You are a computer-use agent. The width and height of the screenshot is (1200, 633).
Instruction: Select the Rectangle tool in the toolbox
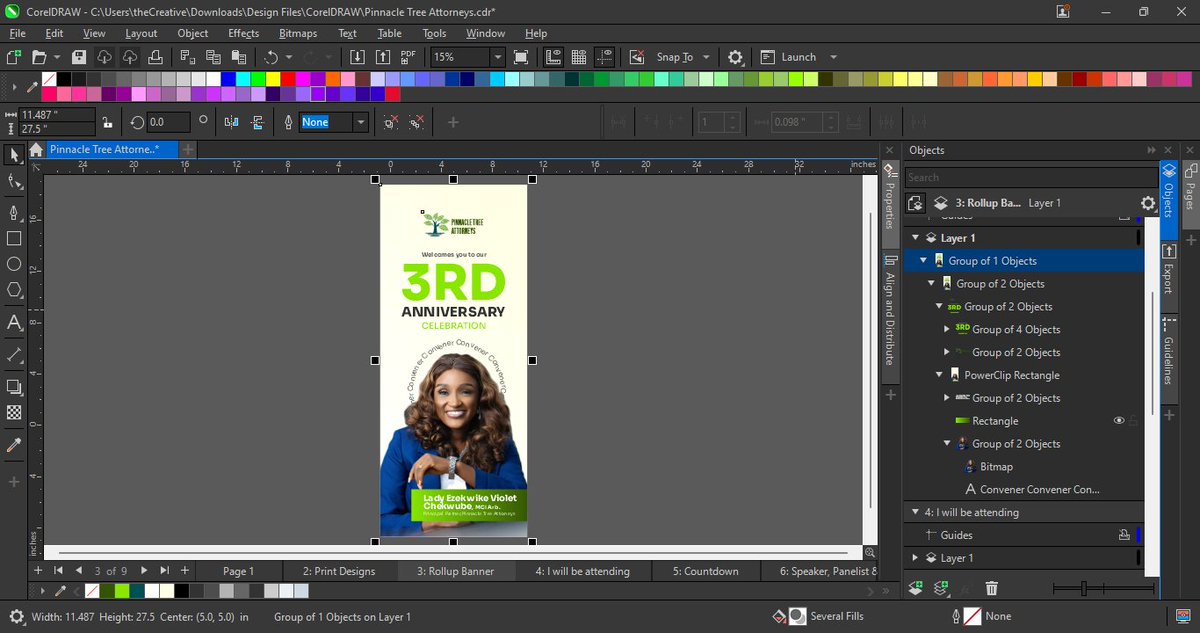click(x=14, y=238)
